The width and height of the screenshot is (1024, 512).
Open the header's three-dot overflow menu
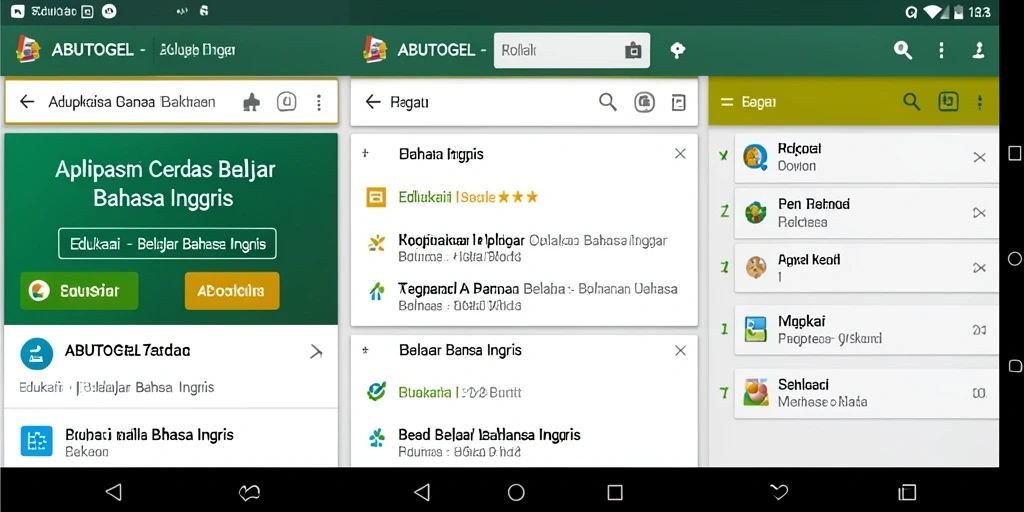tap(941, 50)
